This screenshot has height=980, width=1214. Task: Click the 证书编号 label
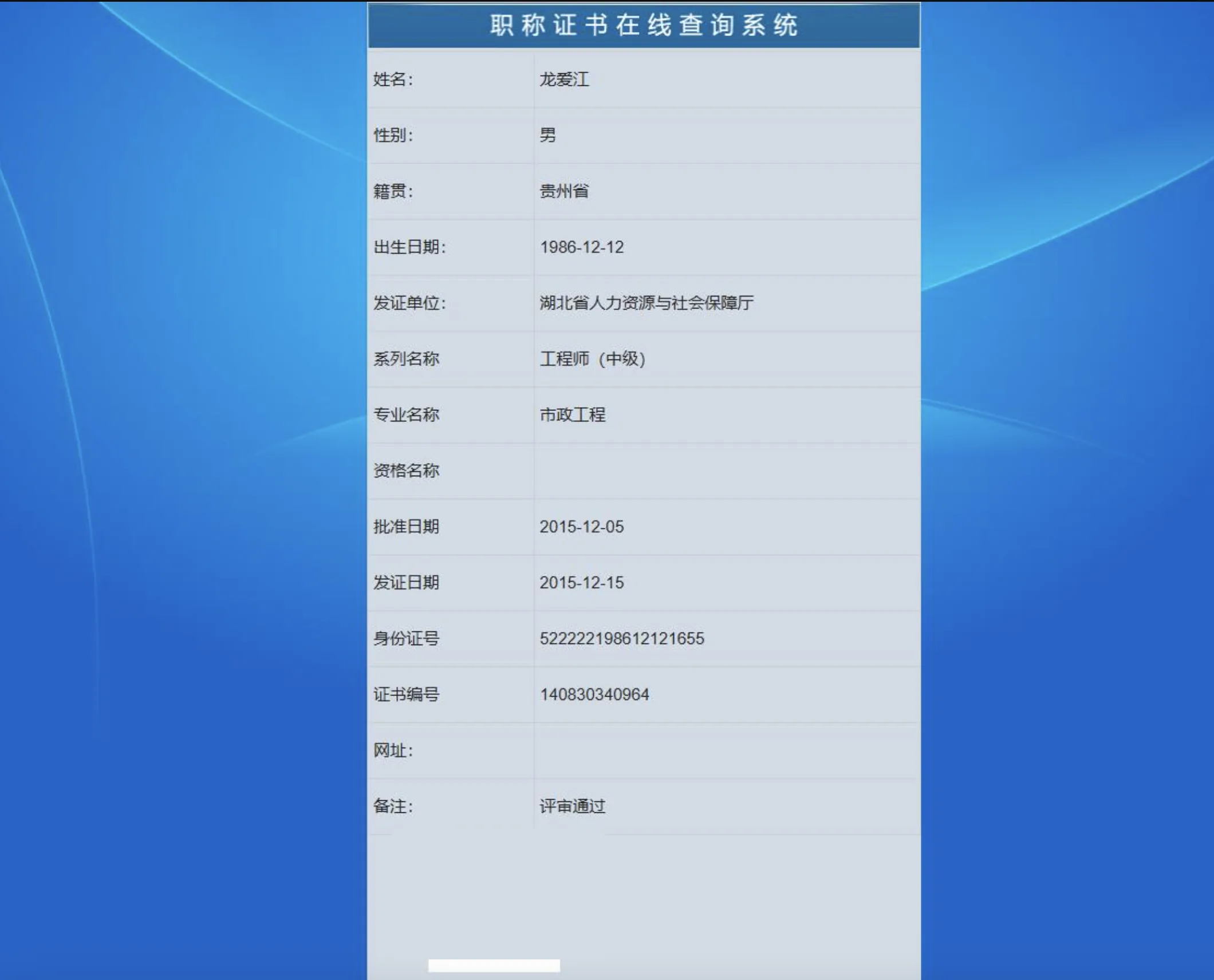click(406, 694)
